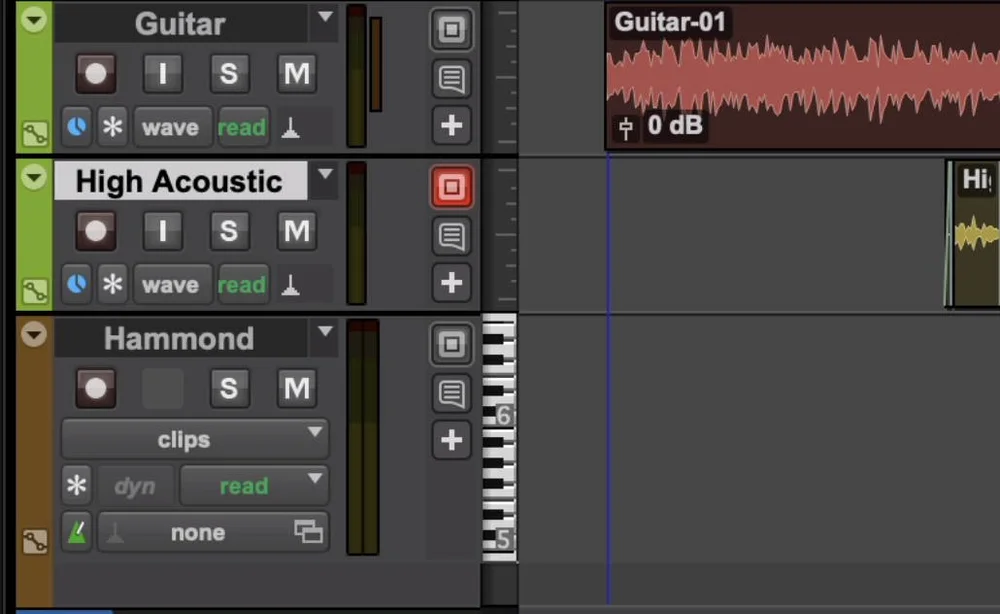This screenshot has height=614, width=1000.
Task: Click the asterisk icon on High Acoustic track
Action: point(113,284)
